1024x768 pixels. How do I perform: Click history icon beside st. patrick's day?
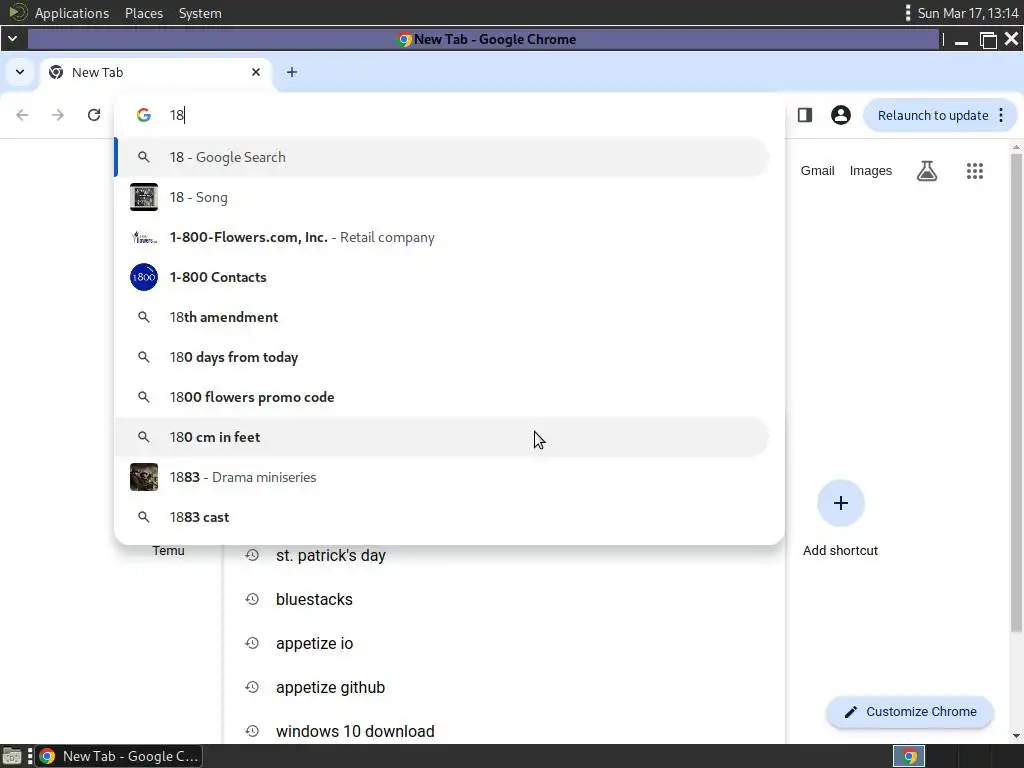252,555
